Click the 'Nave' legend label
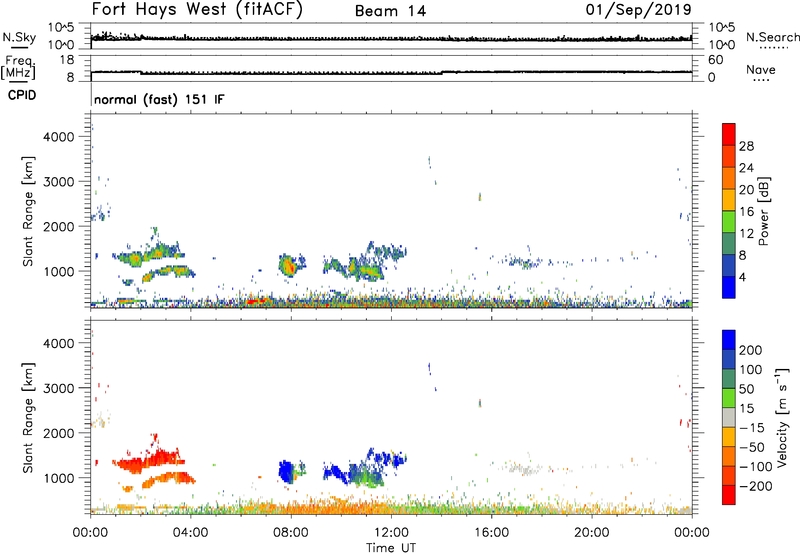 point(760,69)
